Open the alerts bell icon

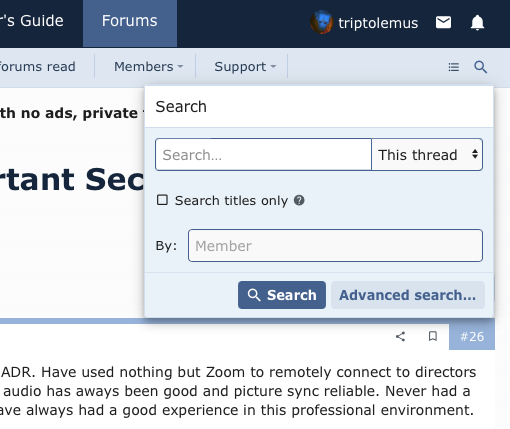click(477, 23)
